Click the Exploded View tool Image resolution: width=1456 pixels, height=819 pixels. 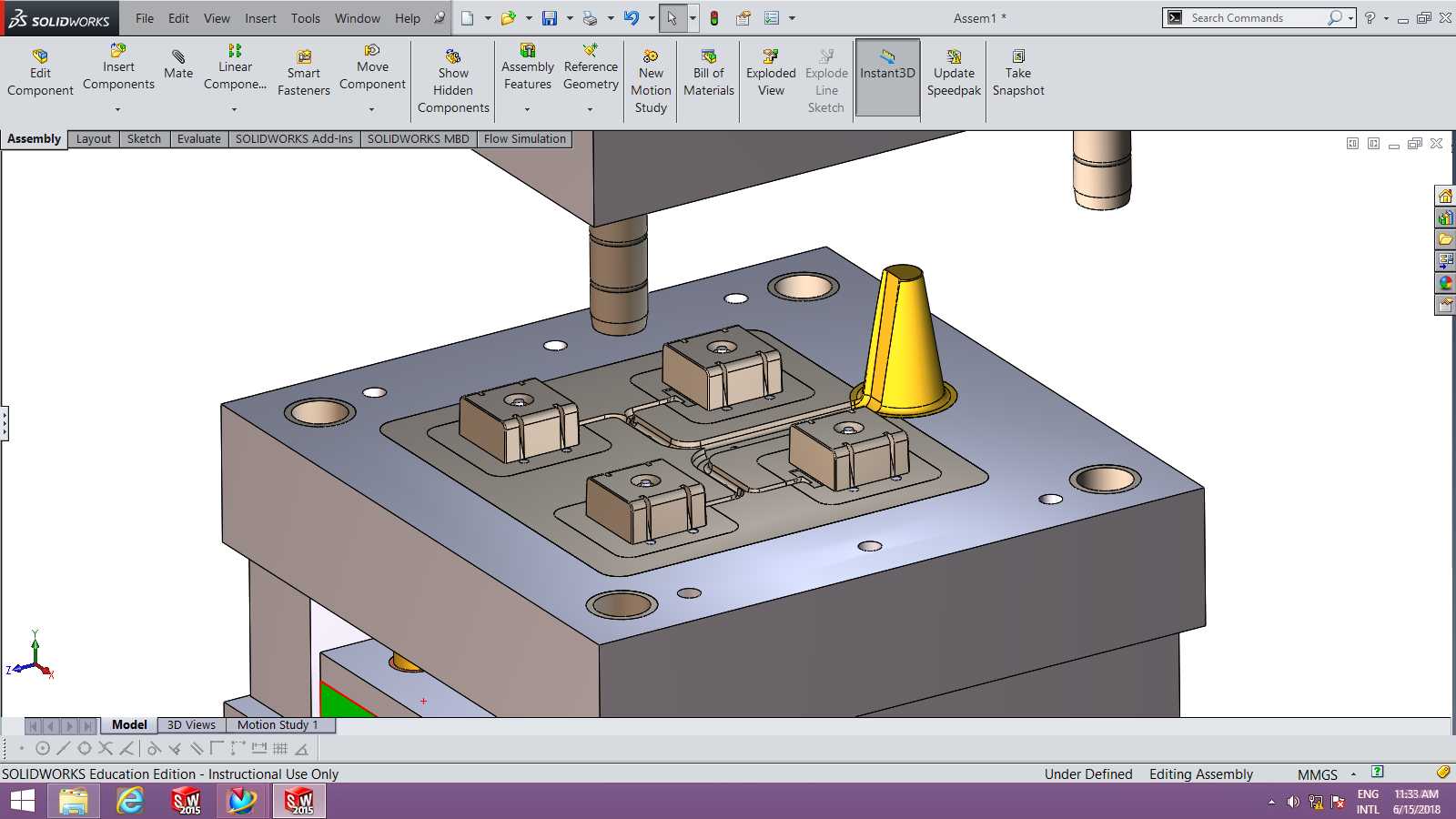(771, 74)
